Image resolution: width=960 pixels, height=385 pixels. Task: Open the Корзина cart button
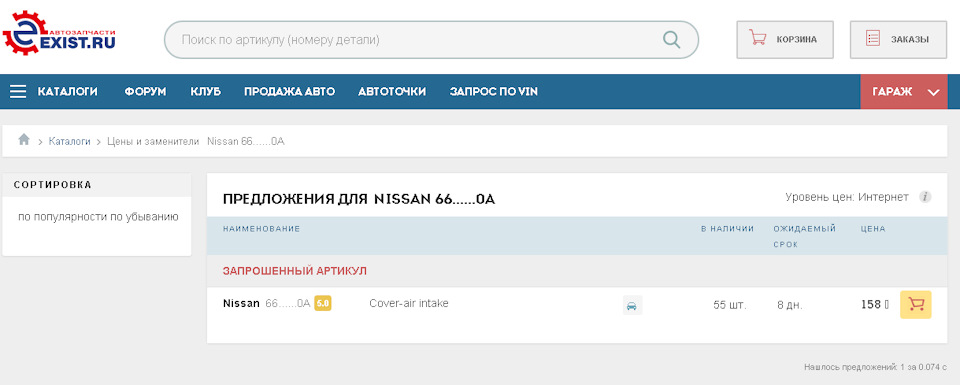point(784,40)
